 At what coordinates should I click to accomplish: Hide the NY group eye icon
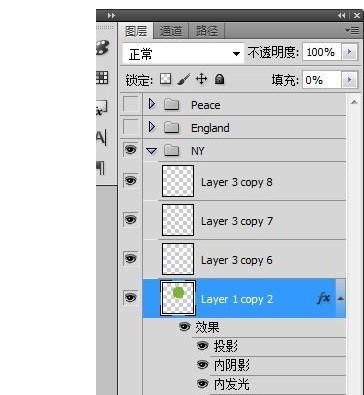(x=131, y=150)
